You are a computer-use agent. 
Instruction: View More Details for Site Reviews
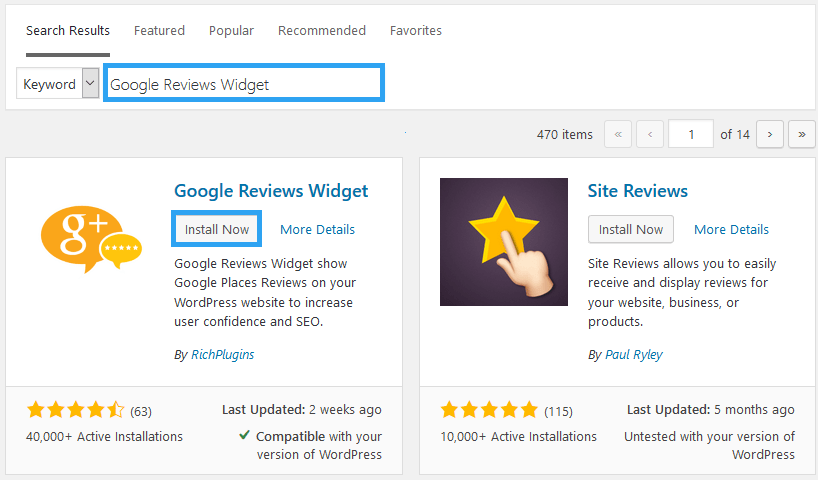[x=731, y=230]
